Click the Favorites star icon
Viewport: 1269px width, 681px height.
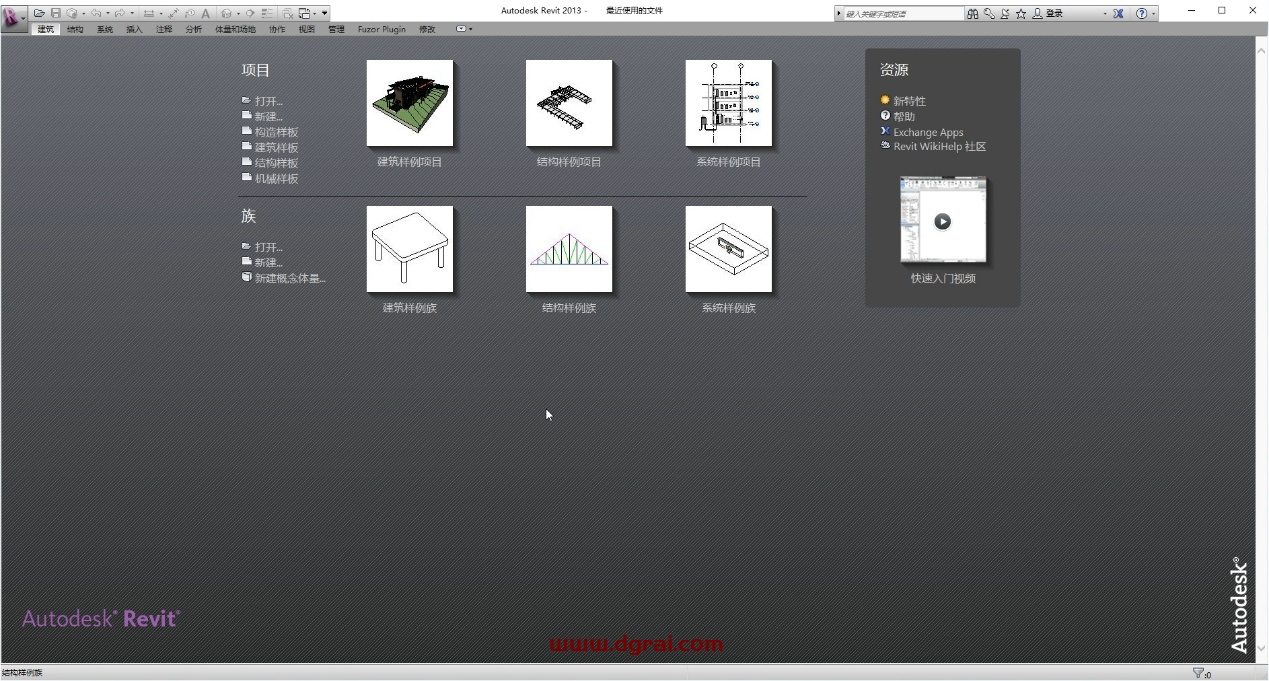coord(1020,13)
